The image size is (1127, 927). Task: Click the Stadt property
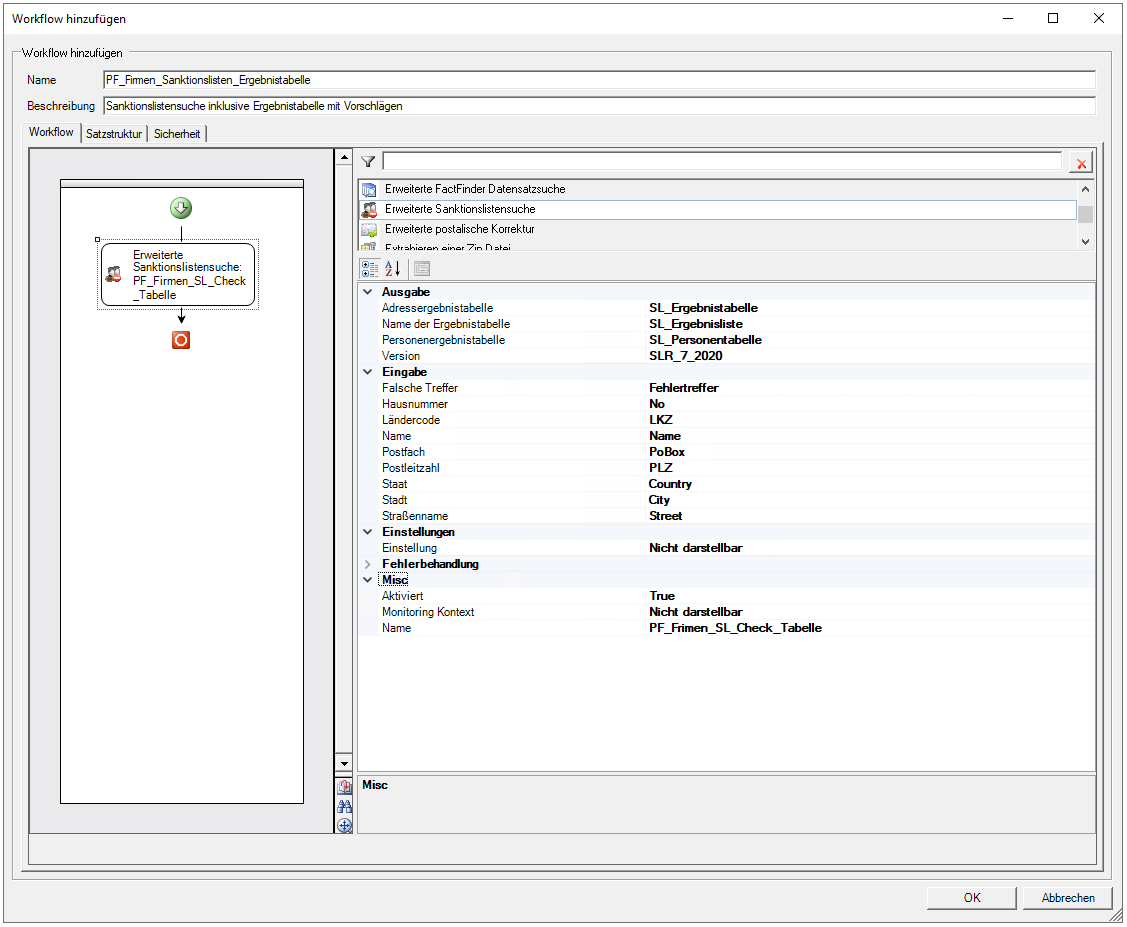tap(395, 500)
